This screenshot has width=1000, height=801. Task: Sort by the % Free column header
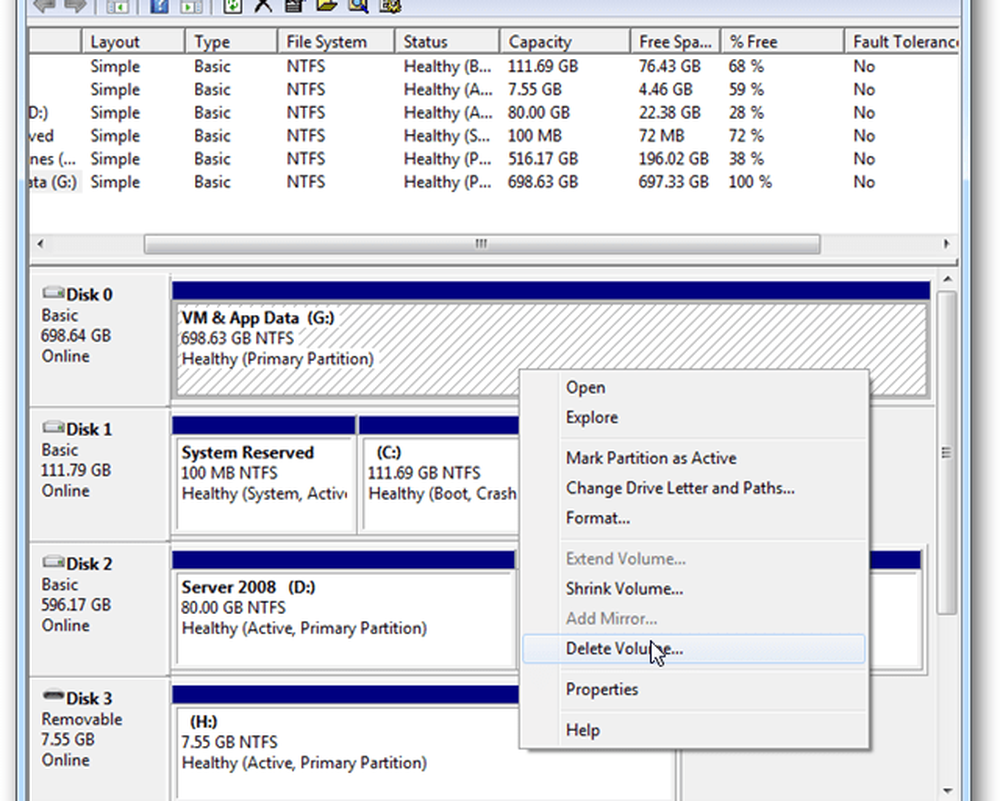point(783,41)
